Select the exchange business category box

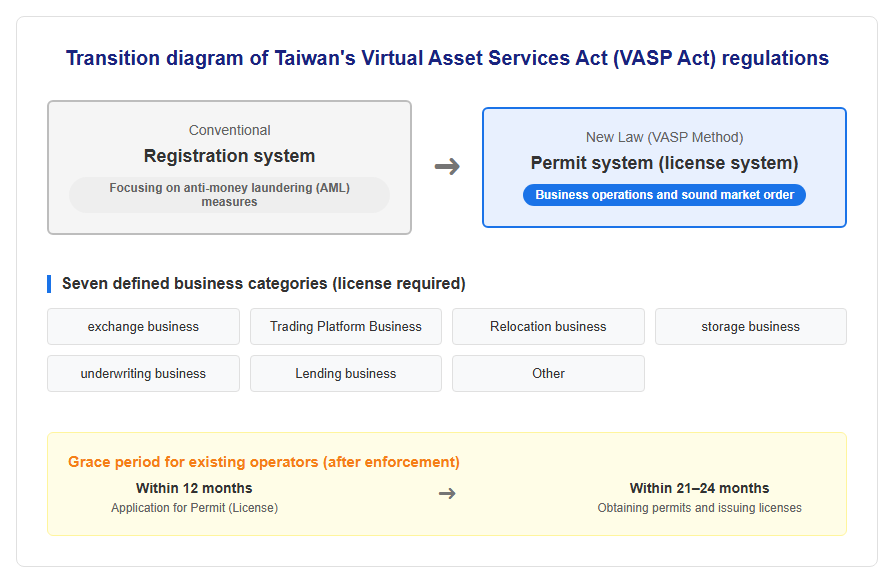coord(143,327)
